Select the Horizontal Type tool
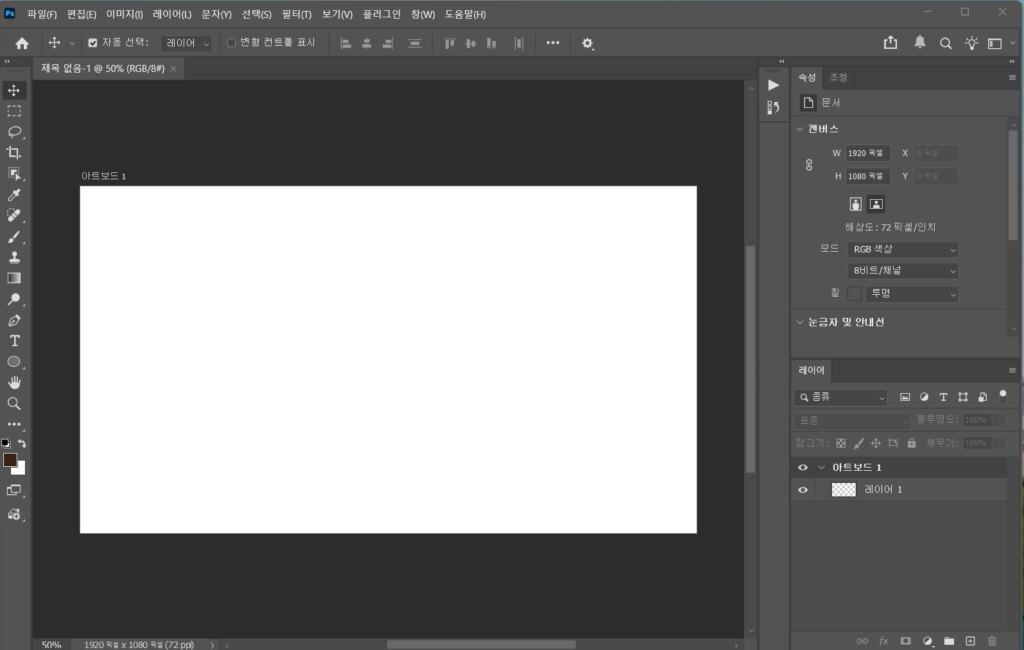Viewport: 1024px width, 650px height. pyautogui.click(x=14, y=341)
